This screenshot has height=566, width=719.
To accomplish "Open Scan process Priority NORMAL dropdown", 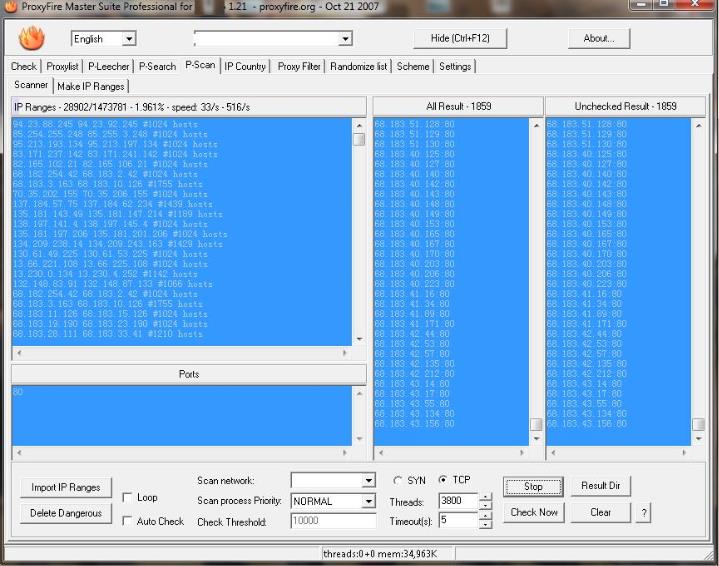I will 368,501.
